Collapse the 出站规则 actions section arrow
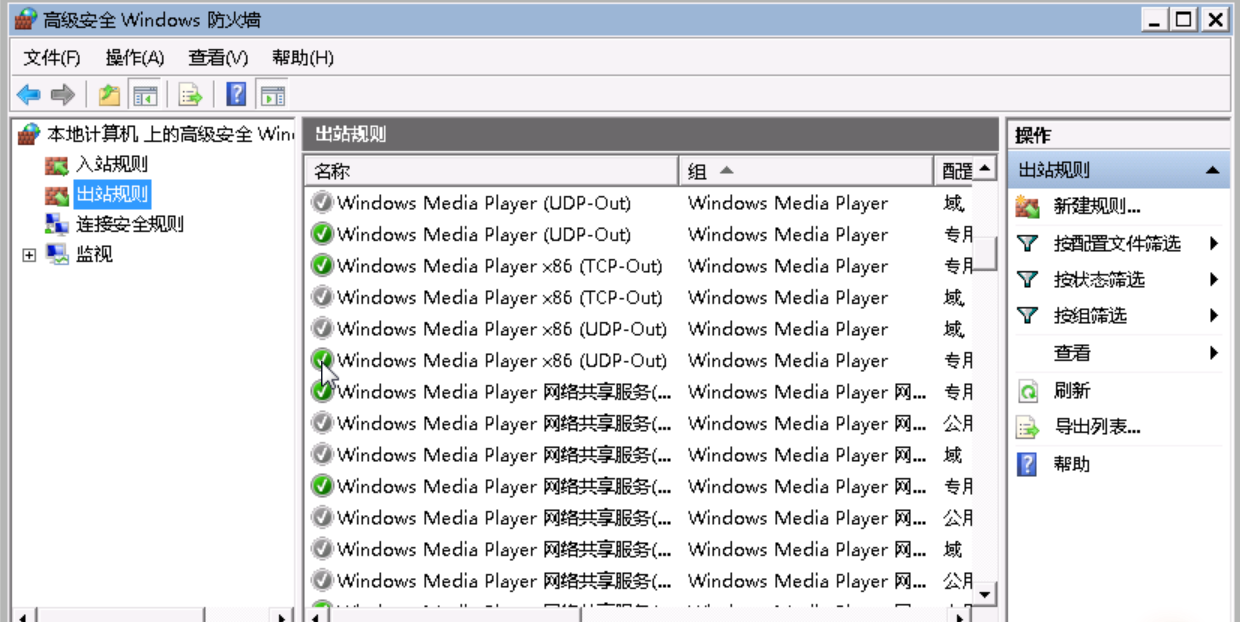 [1213, 171]
